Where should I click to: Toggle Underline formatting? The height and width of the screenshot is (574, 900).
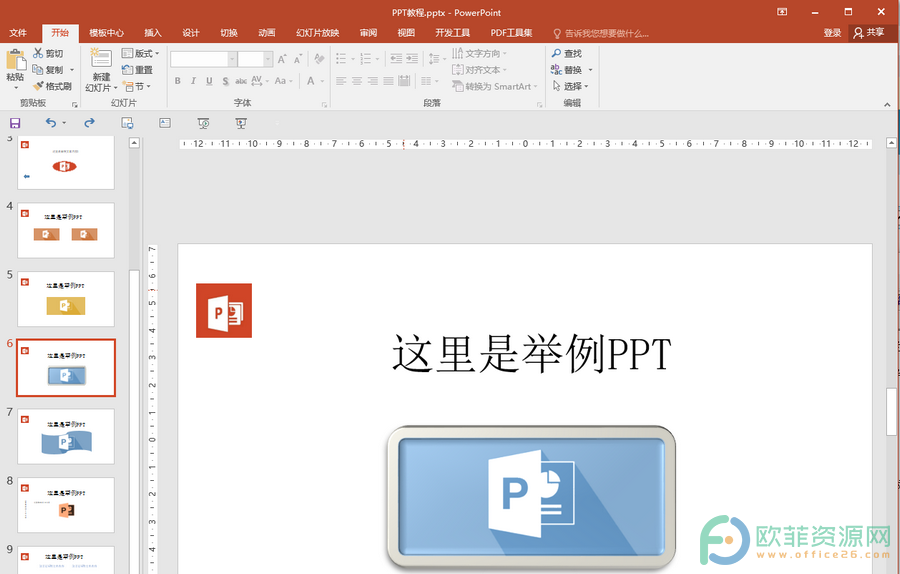coord(210,81)
